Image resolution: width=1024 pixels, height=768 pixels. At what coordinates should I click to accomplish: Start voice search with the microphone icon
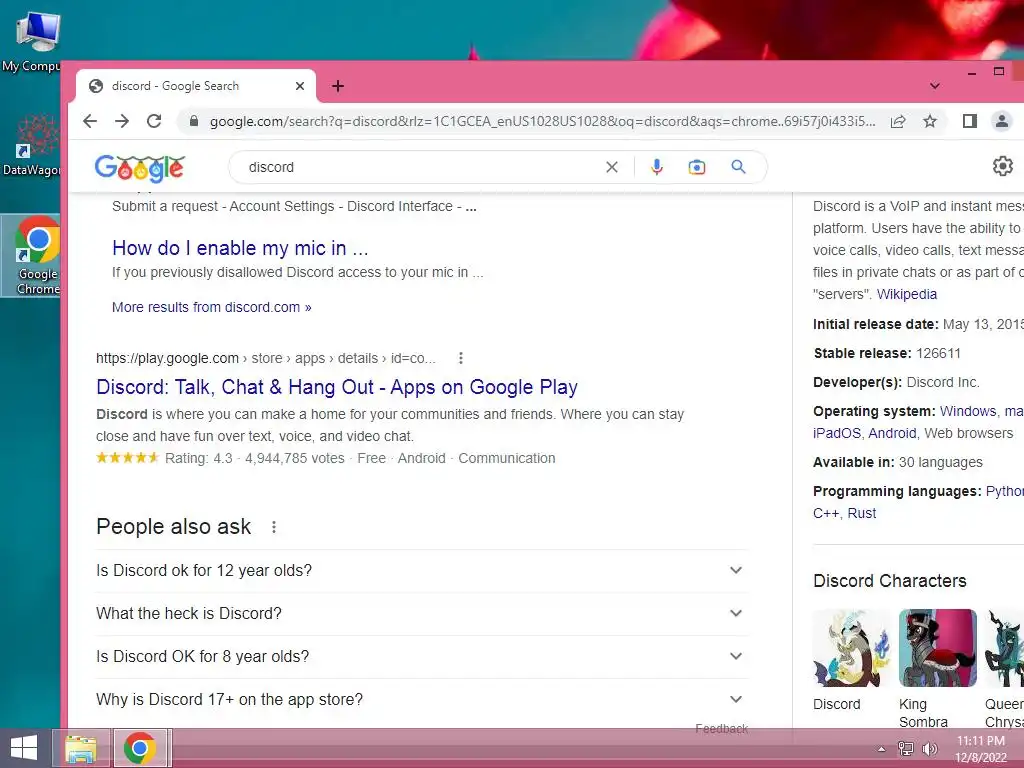point(657,167)
